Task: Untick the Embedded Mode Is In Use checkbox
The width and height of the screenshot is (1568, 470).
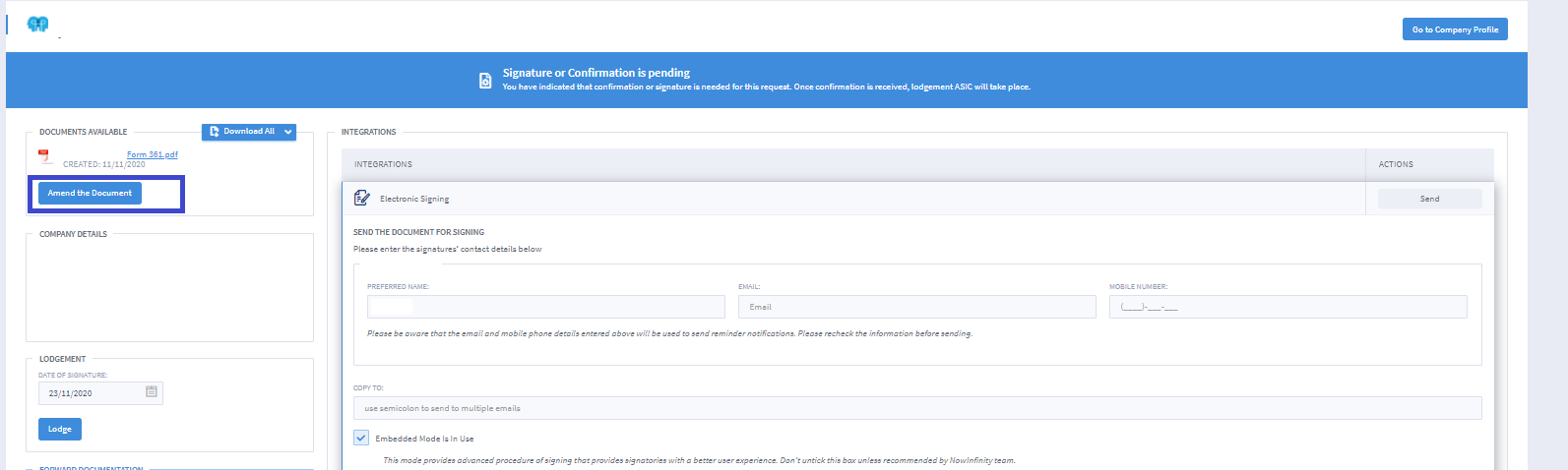Action: [x=361, y=439]
